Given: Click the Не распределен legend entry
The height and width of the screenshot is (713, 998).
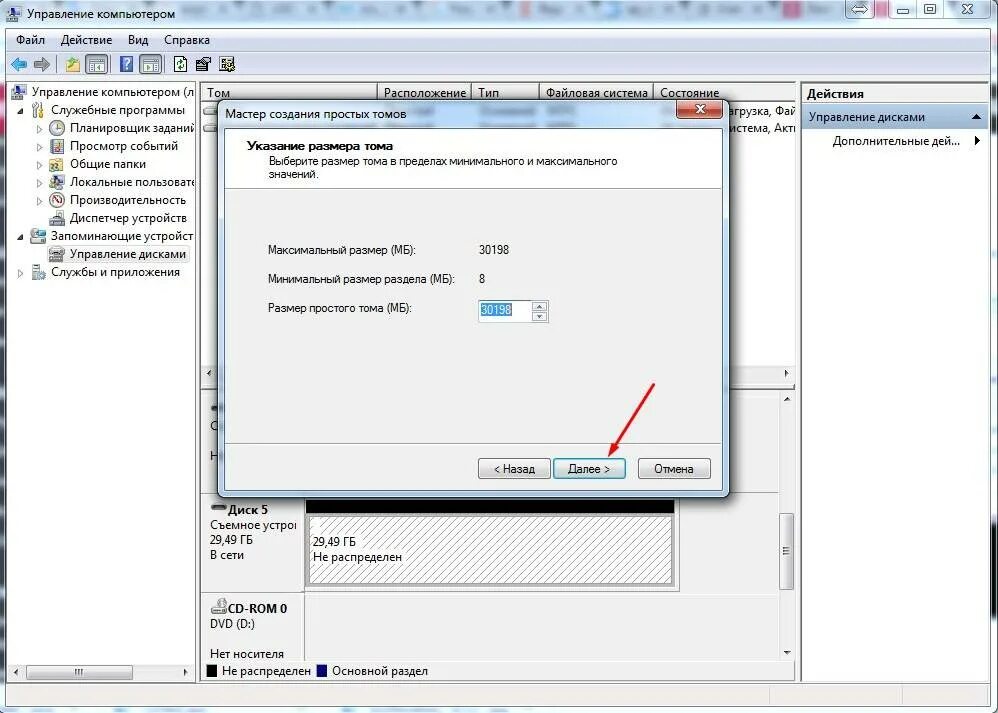Looking at the screenshot, I should pos(259,671).
